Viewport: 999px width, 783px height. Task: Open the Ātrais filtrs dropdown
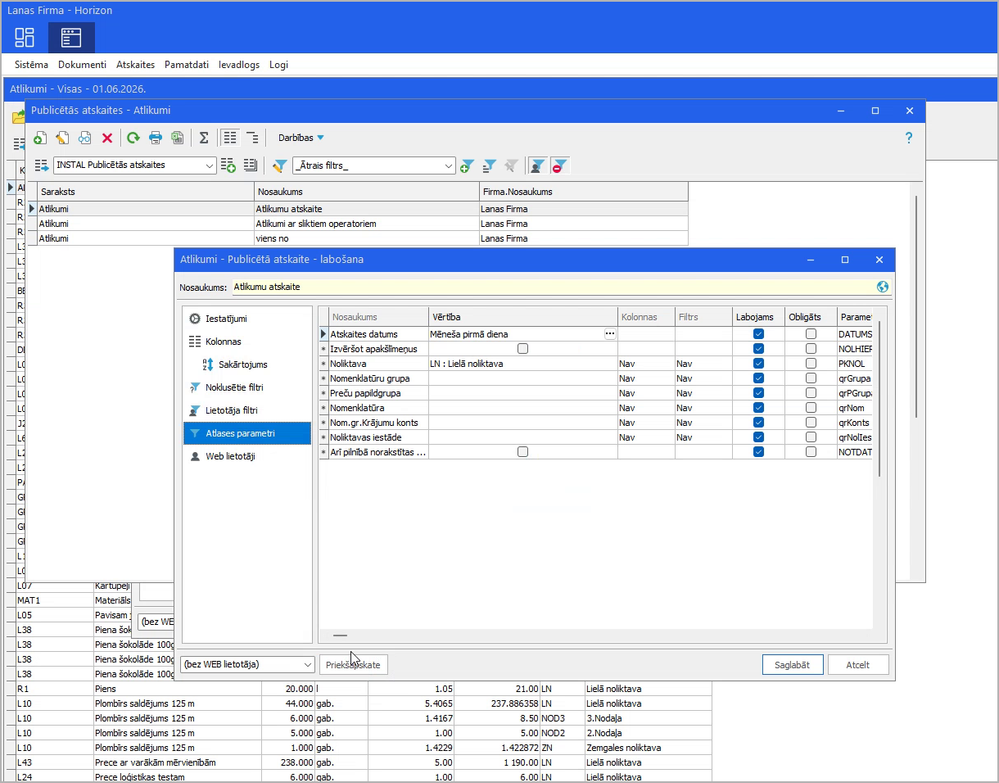point(449,166)
